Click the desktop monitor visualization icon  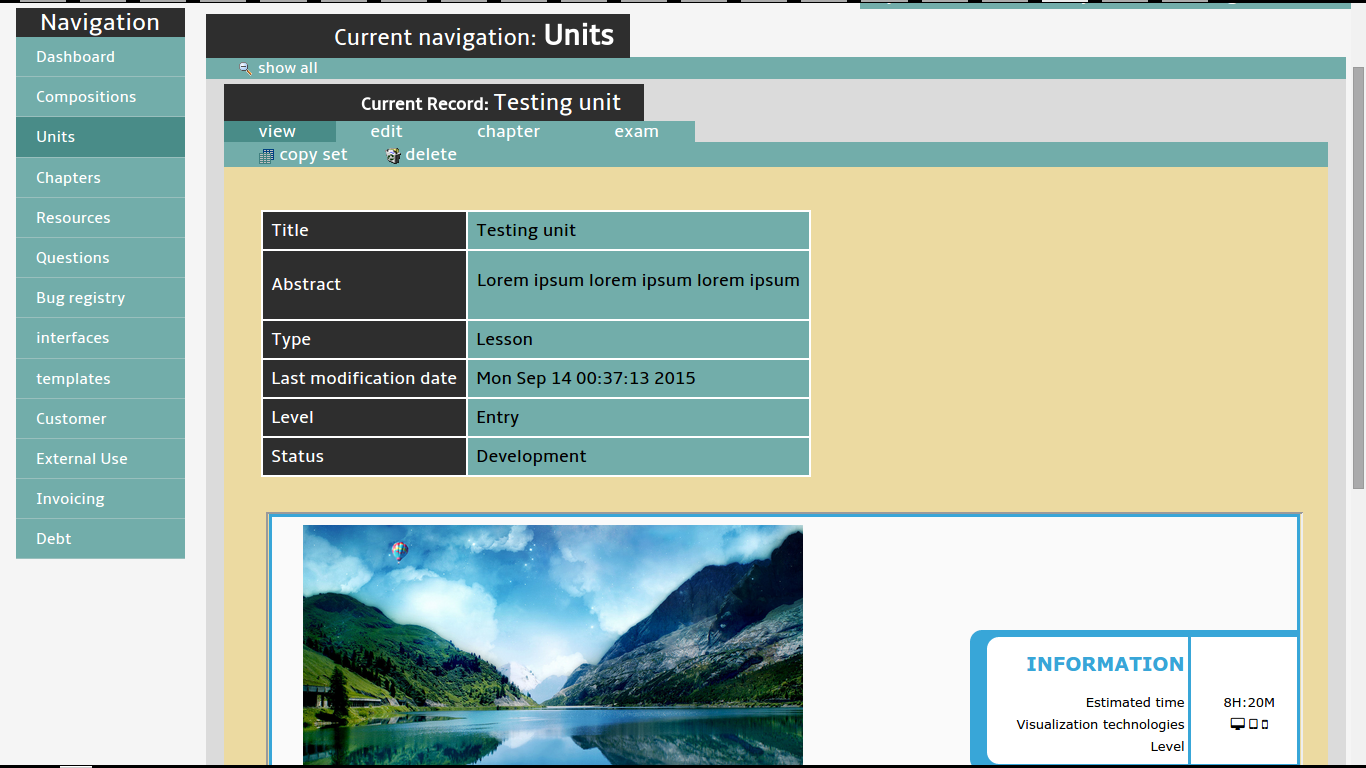(x=1237, y=725)
